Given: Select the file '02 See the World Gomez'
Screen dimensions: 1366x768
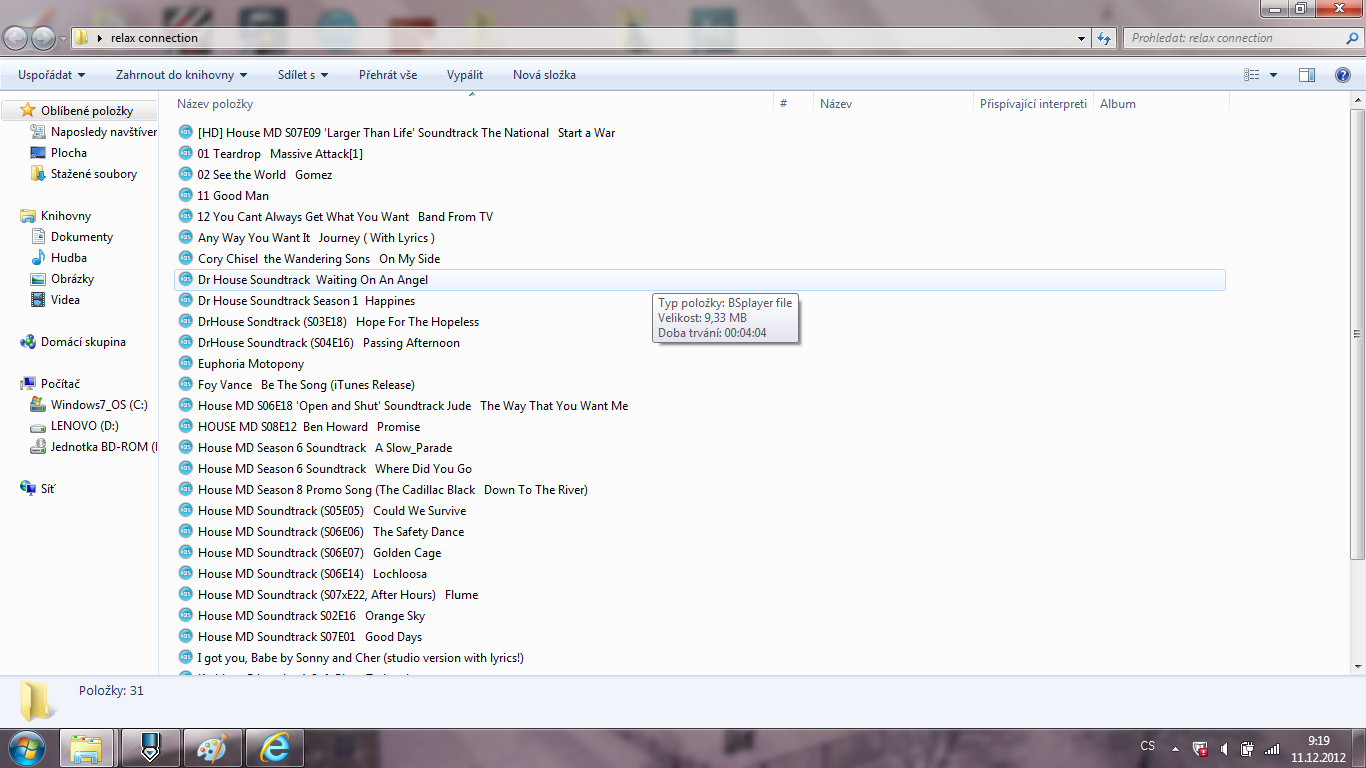Looking at the screenshot, I should point(265,175).
